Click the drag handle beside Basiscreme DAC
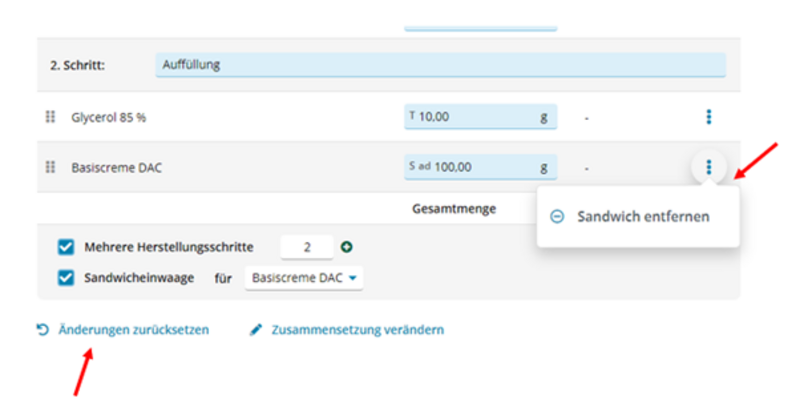Image resolution: width=800 pixels, height=415 pixels. (x=50, y=167)
